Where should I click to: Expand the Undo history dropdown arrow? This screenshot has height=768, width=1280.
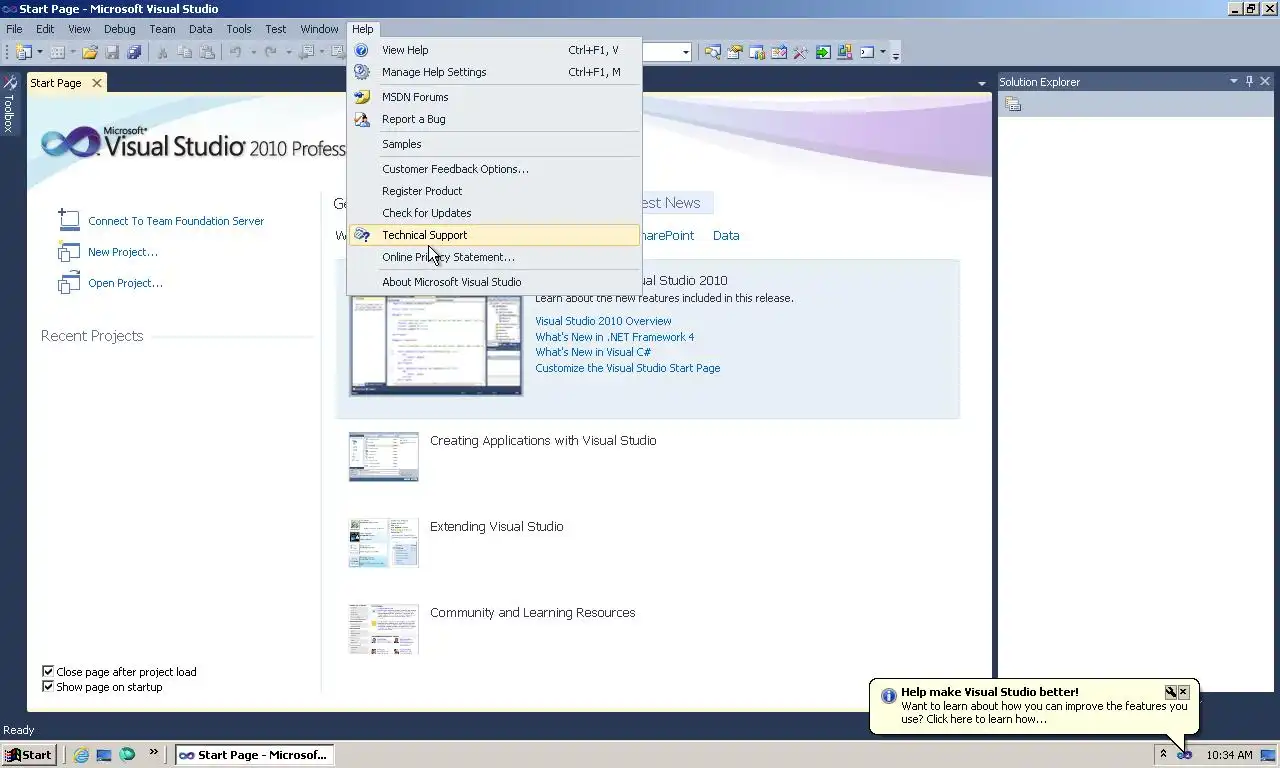click(253, 52)
